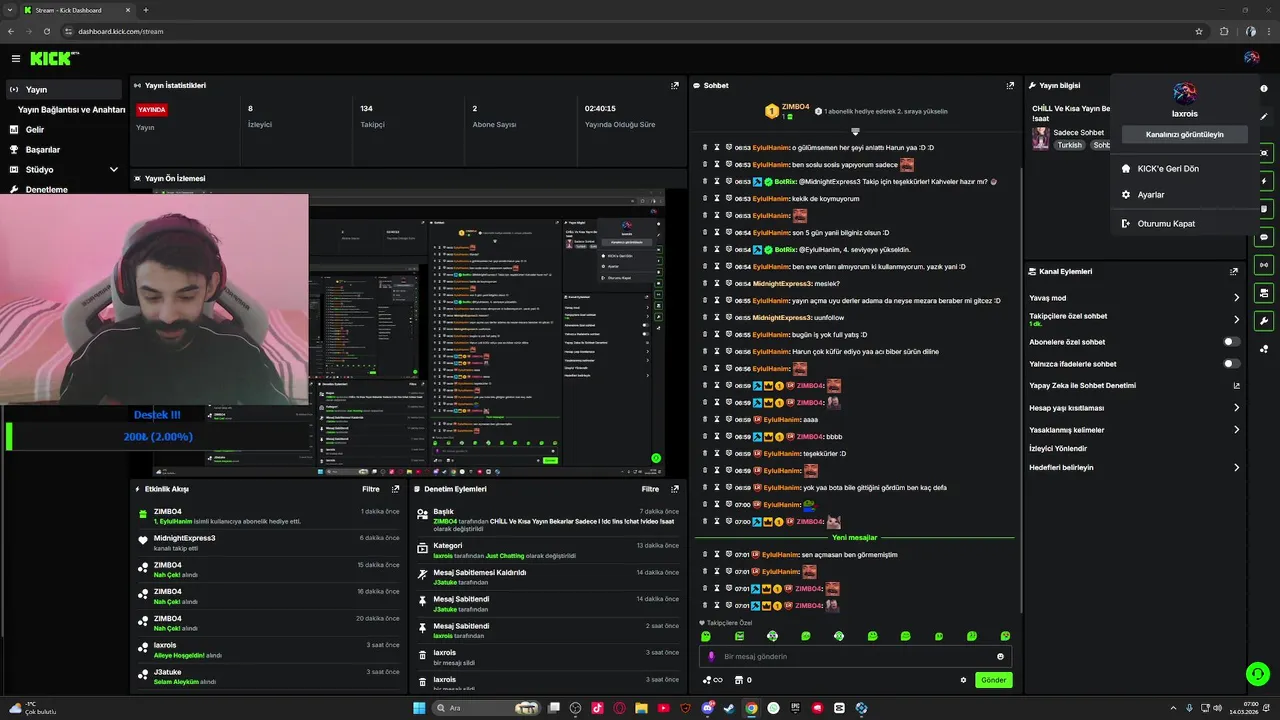The image size is (1280, 720).
Task: Expand the Stüdyo sidebar section
Action: click(113, 170)
